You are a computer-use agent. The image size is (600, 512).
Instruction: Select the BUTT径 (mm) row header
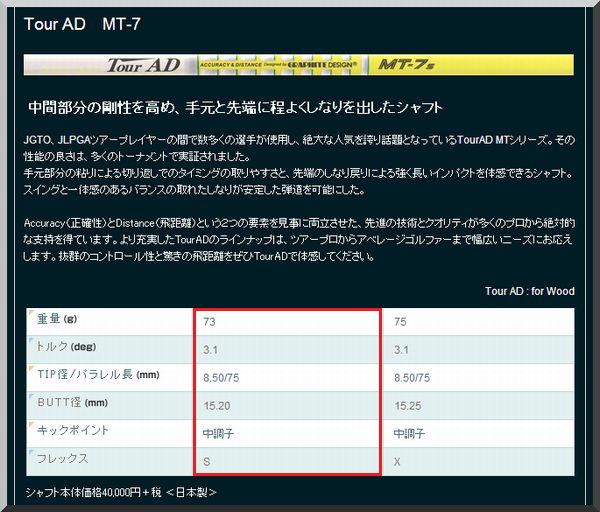109,406
